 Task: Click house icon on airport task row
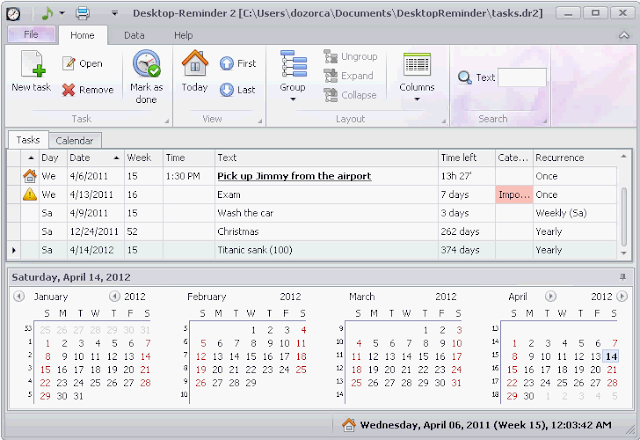pos(29,176)
